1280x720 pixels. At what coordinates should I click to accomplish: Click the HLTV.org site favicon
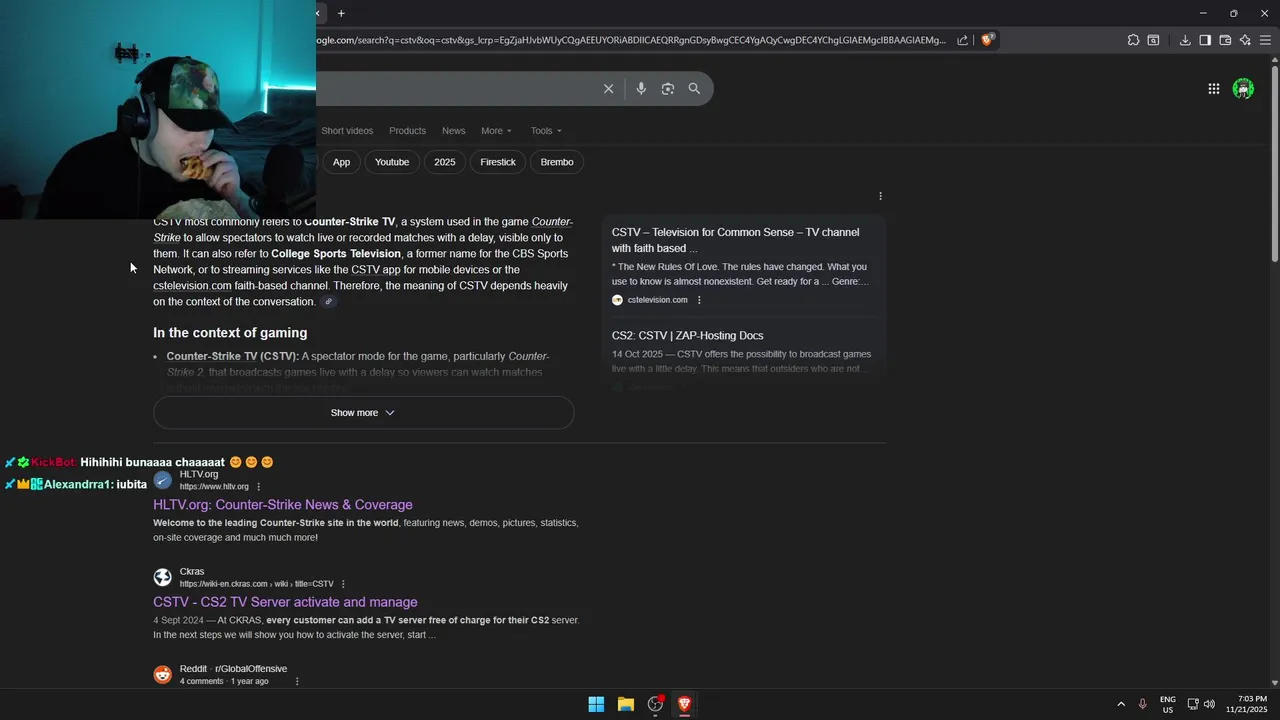click(x=163, y=480)
